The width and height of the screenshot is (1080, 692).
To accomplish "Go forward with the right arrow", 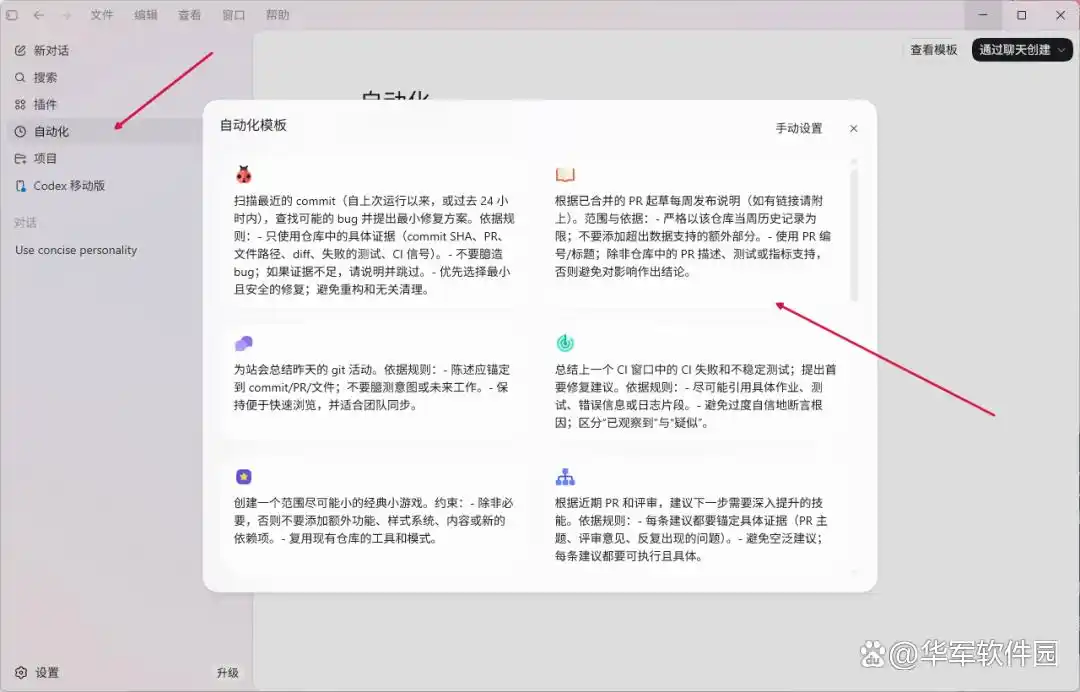I will coord(66,14).
